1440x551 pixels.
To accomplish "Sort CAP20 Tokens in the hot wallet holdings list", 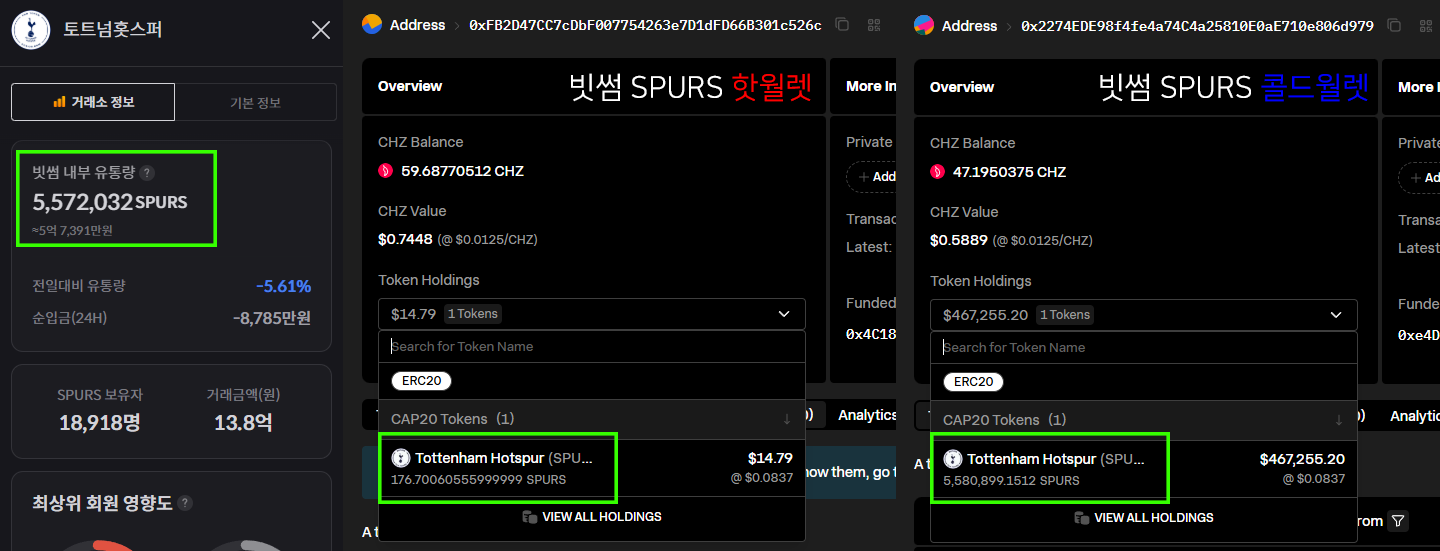I will point(787,419).
